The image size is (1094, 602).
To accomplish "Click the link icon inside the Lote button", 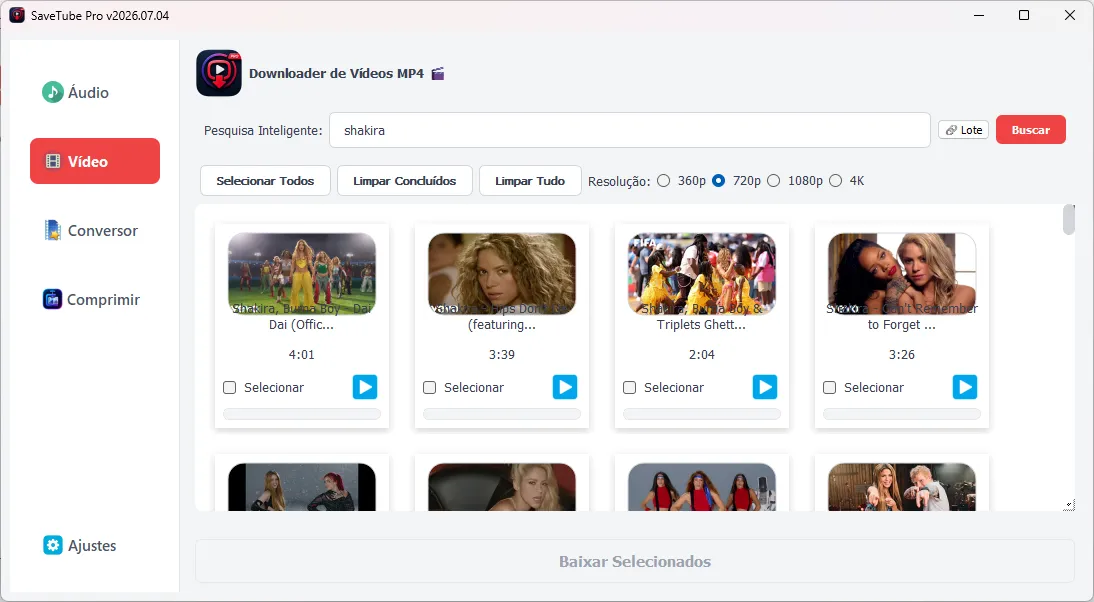I will tap(951, 130).
